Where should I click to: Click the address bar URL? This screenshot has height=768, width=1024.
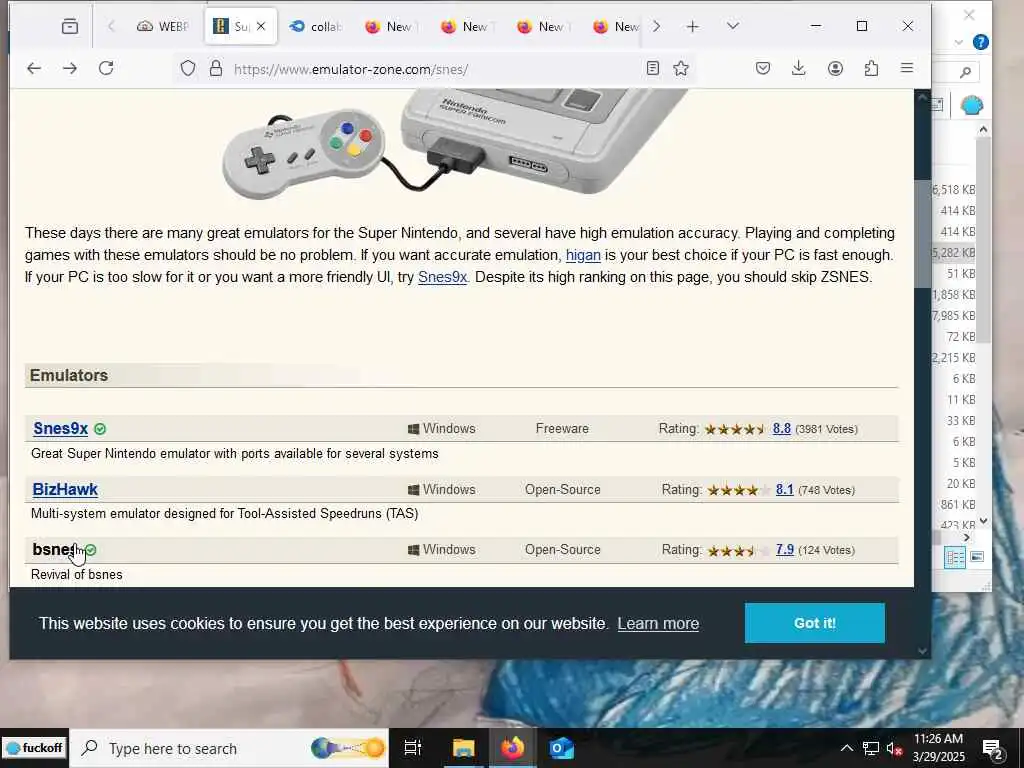351,69
